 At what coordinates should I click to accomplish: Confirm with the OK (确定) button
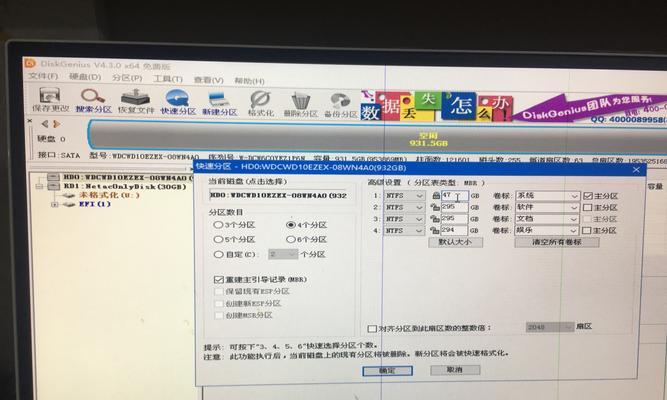pos(388,371)
